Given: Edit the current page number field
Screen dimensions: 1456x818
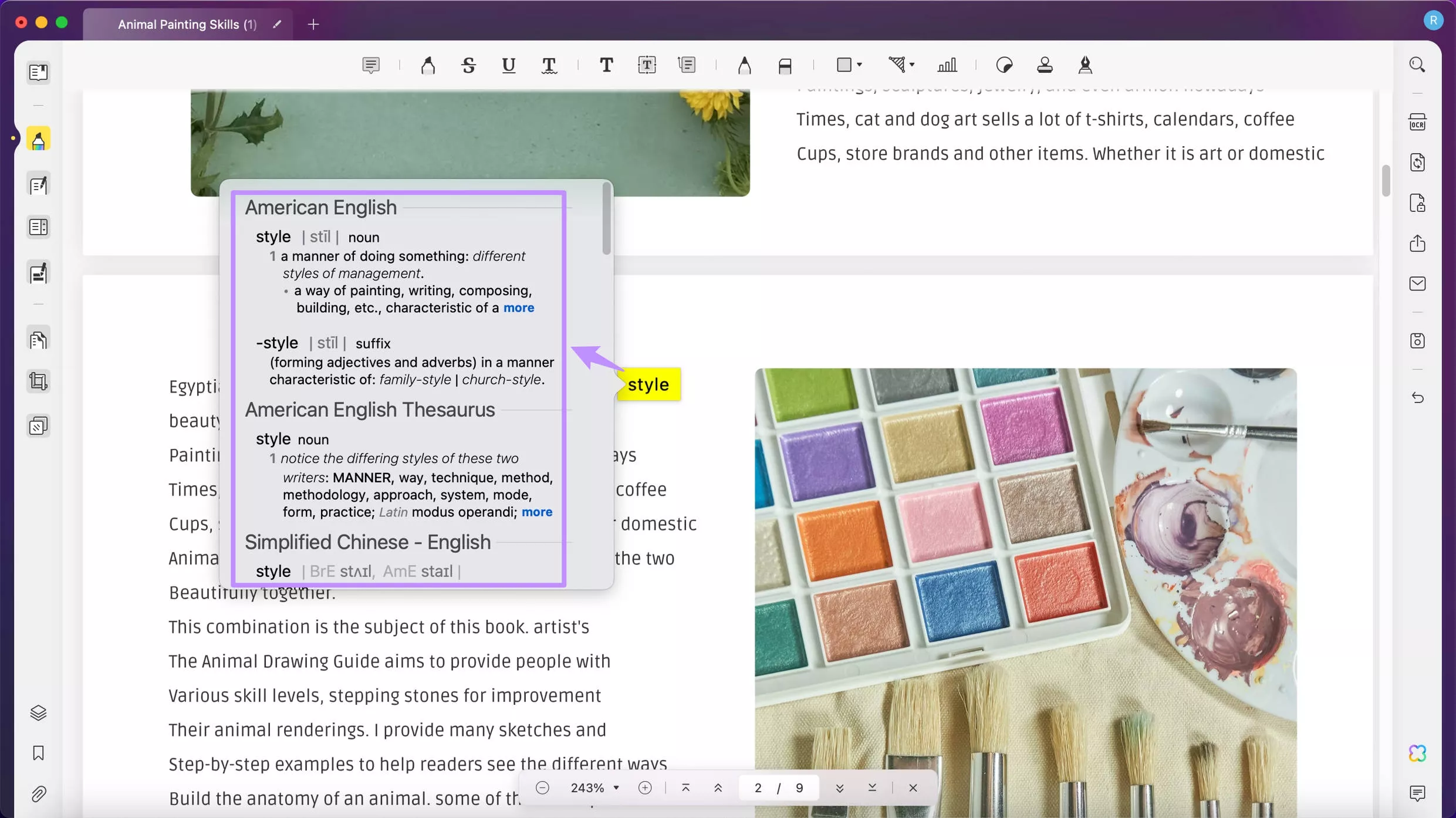Looking at the screenshot, I should [758, 787].
